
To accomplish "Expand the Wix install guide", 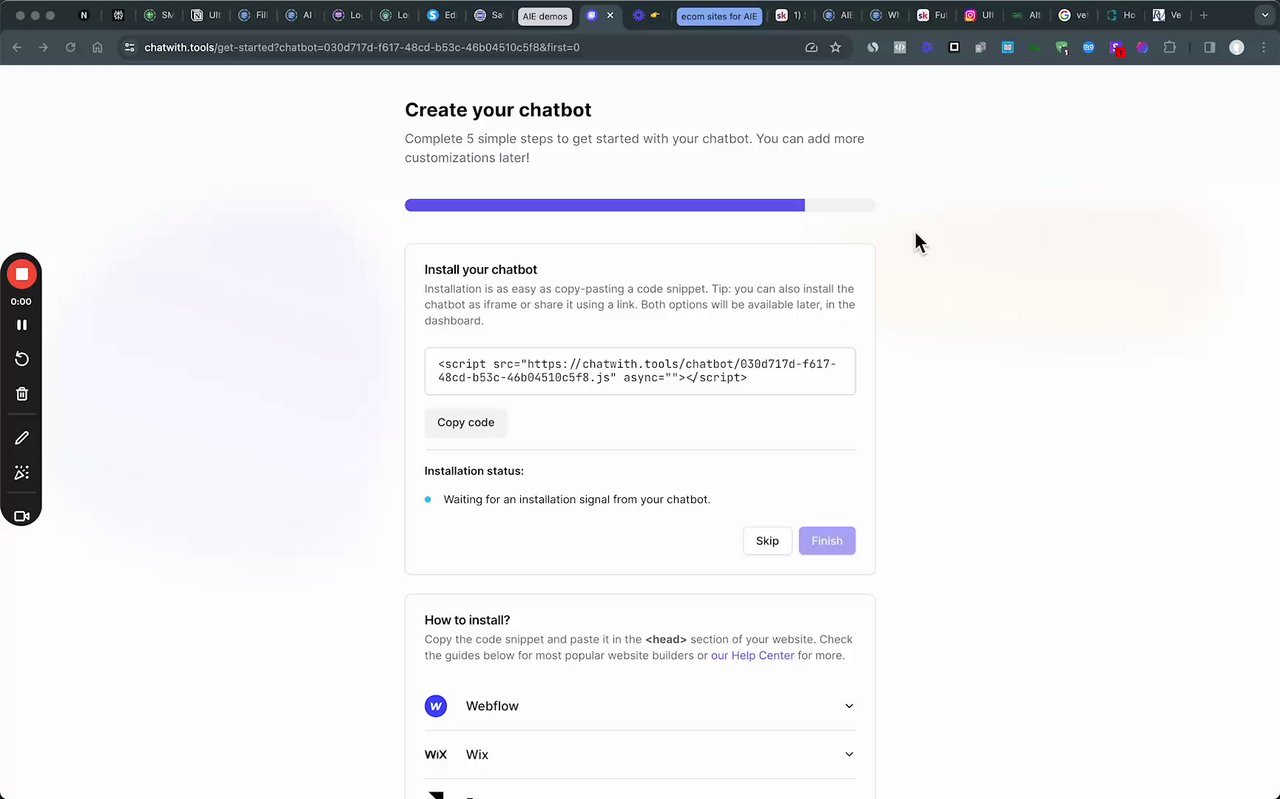I will [x=640, y=755].
